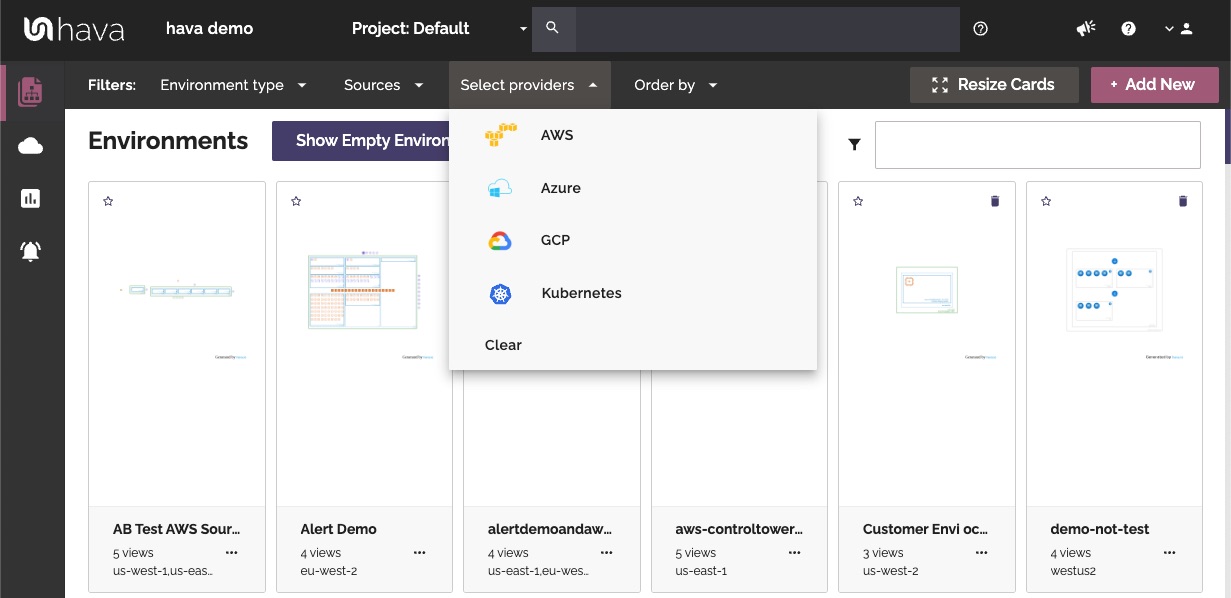Star the Customer Envi environment

[858, 201]
